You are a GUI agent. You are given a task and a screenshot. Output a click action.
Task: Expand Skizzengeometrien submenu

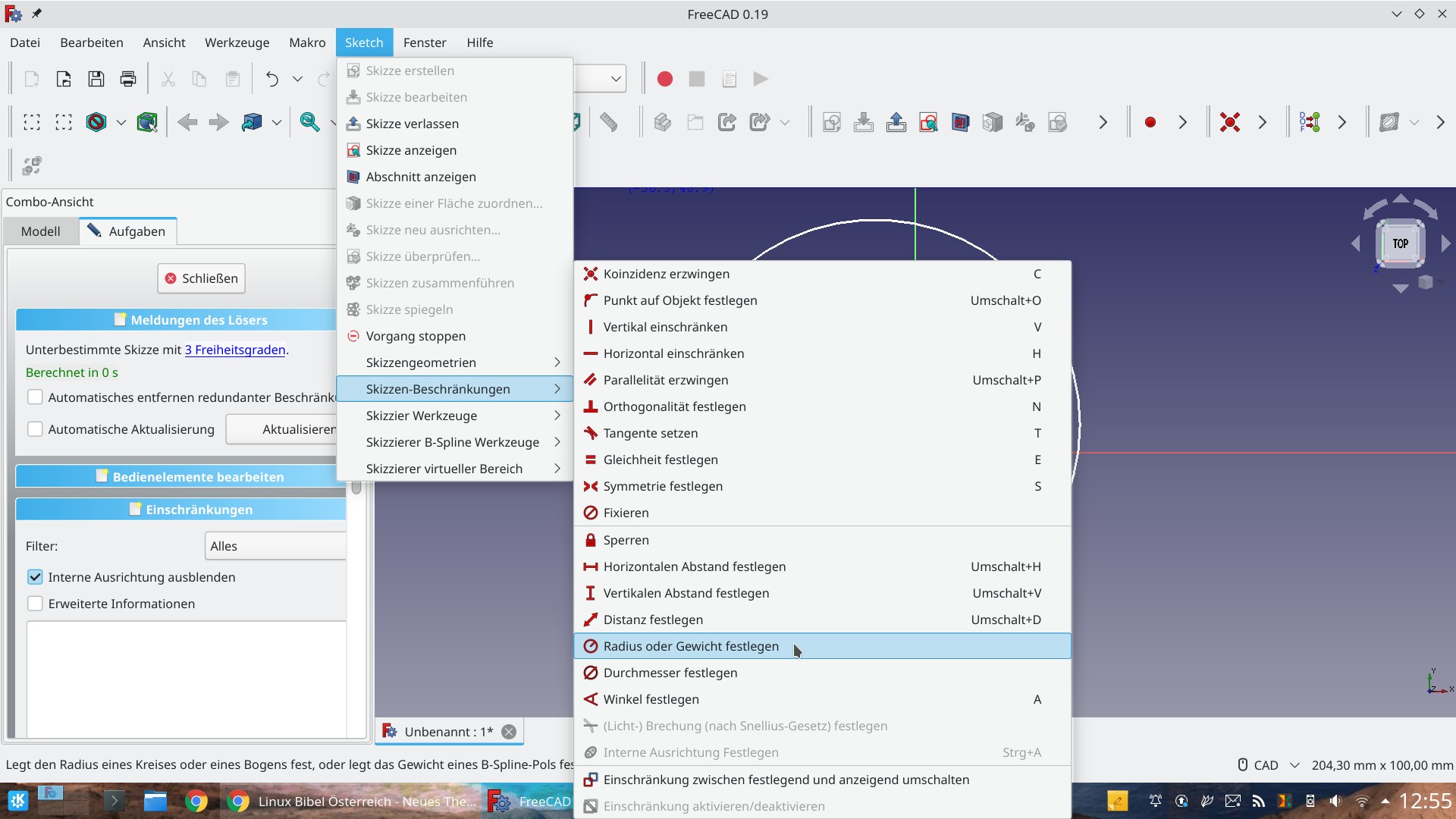453,362
